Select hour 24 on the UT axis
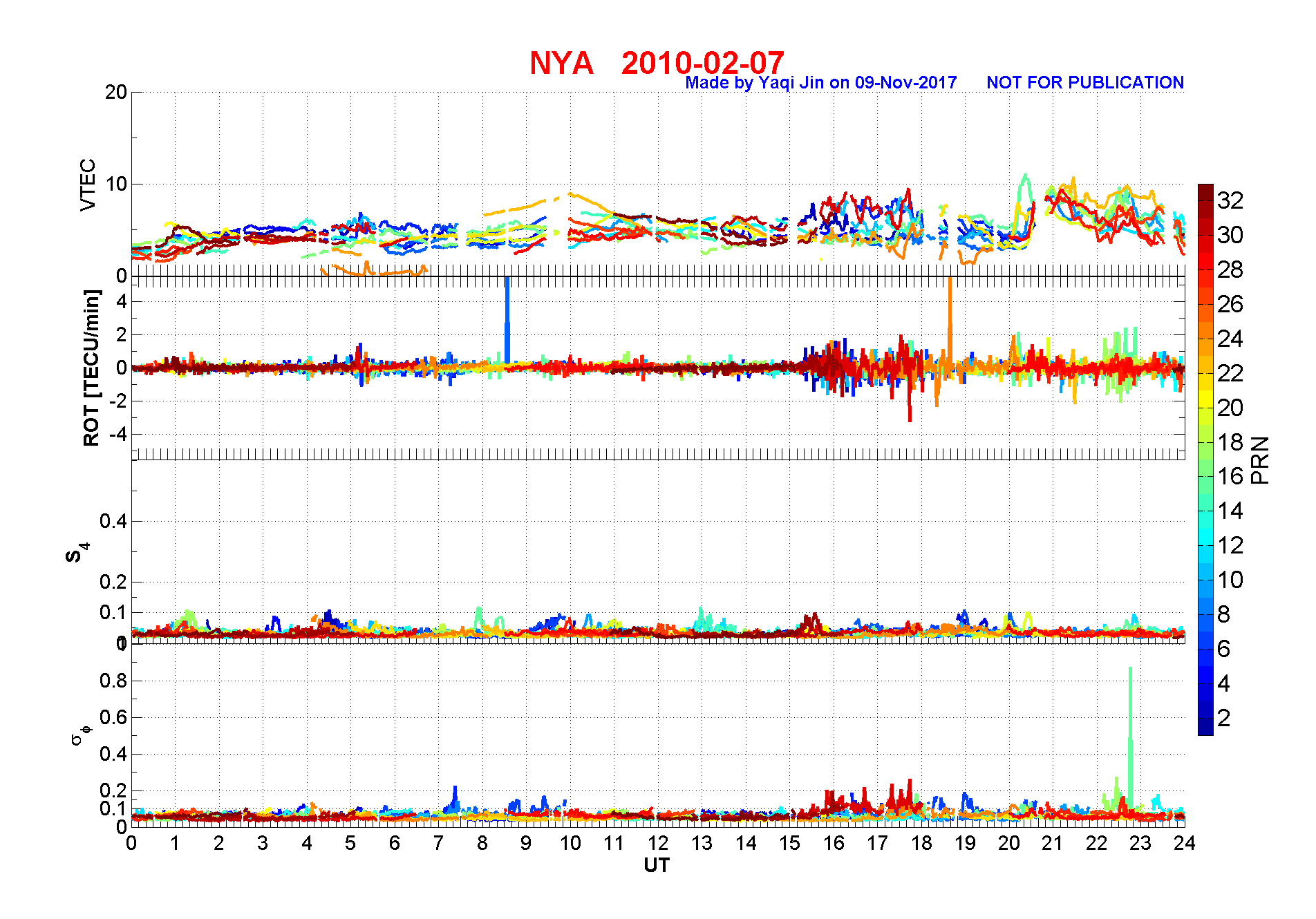The height and width of the screenshot is (919, 1316). 1185,843
